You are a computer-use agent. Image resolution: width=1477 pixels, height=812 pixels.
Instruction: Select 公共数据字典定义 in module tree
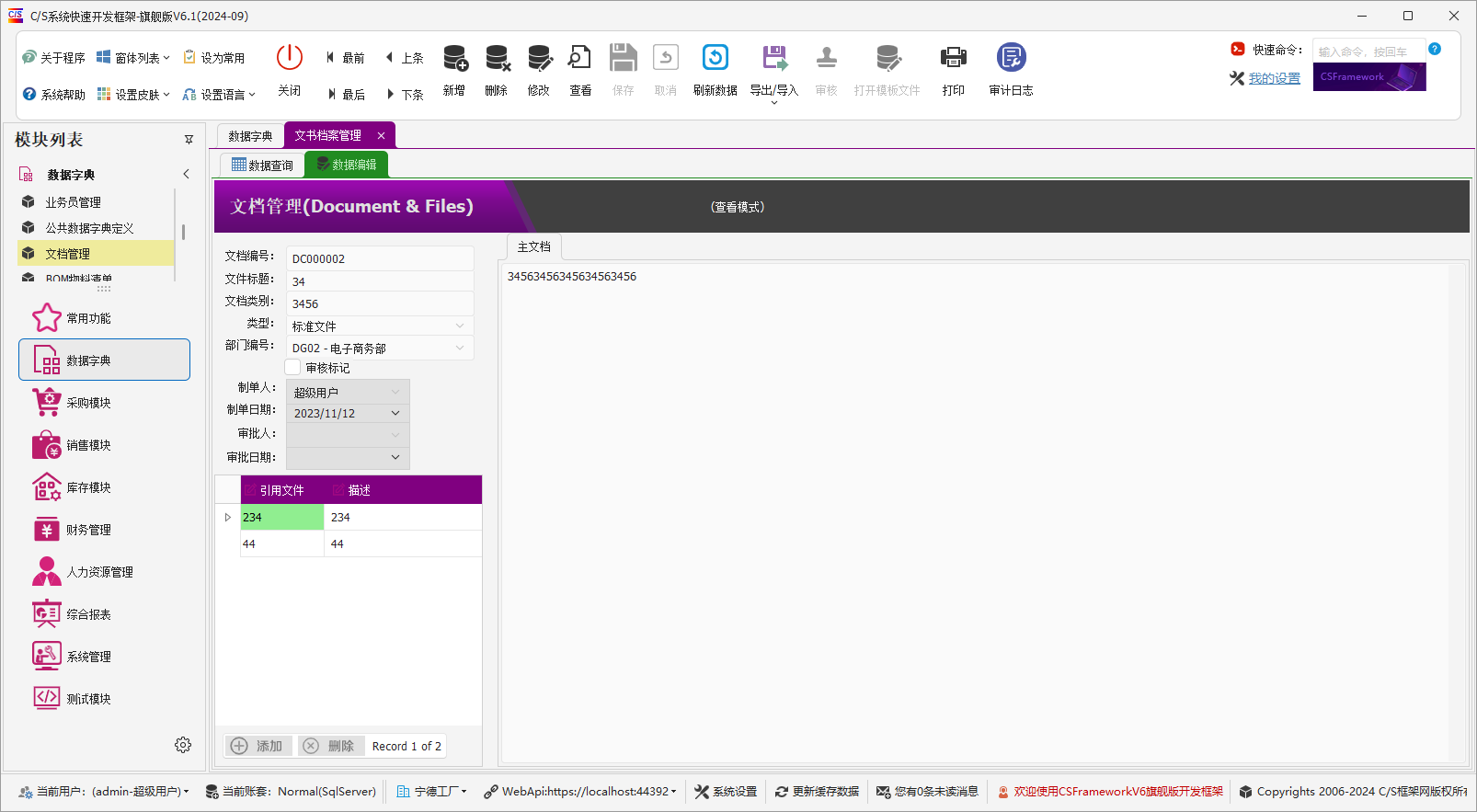click(96, 228)
